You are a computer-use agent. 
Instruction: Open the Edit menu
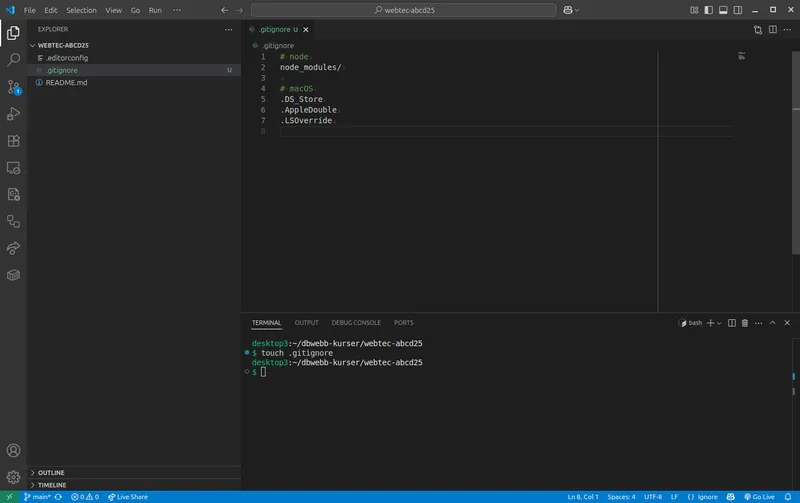[x=51, y=10]
